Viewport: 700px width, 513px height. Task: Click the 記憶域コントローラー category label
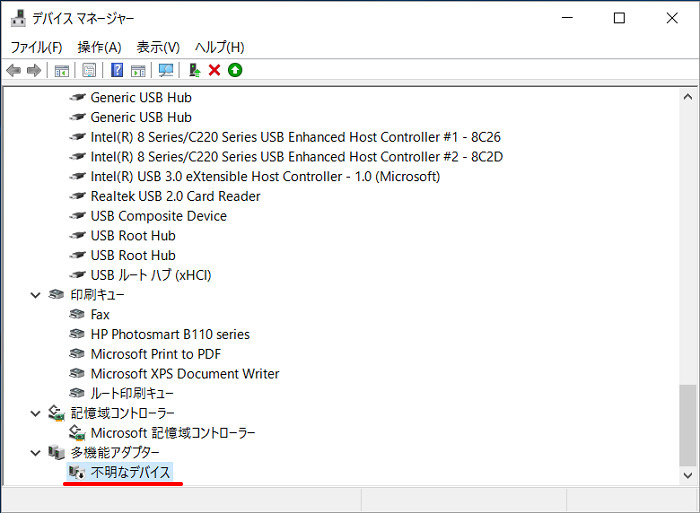(x=122, y=413)
